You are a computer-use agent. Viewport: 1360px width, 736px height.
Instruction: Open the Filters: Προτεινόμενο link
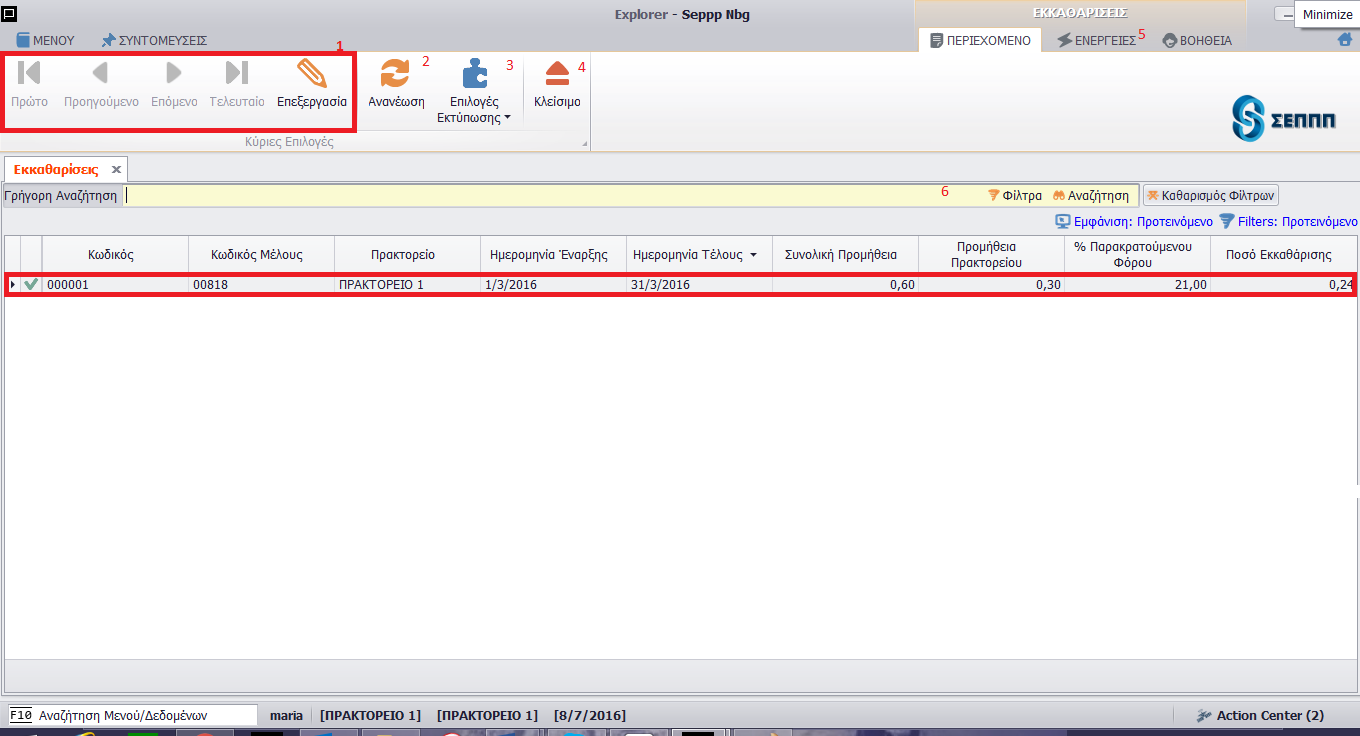1288,222
